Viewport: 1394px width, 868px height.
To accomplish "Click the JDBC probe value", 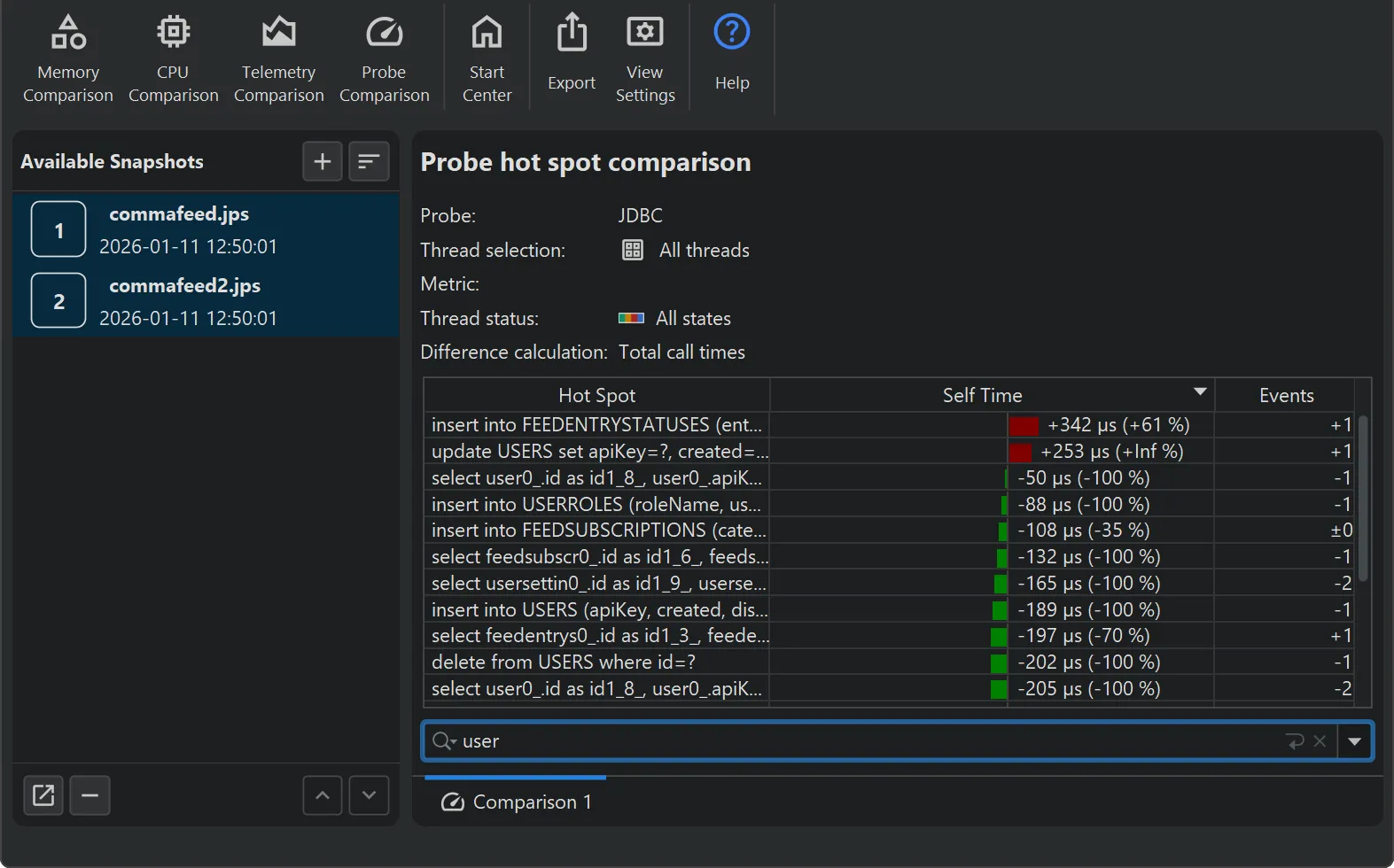I will (640, 216).
